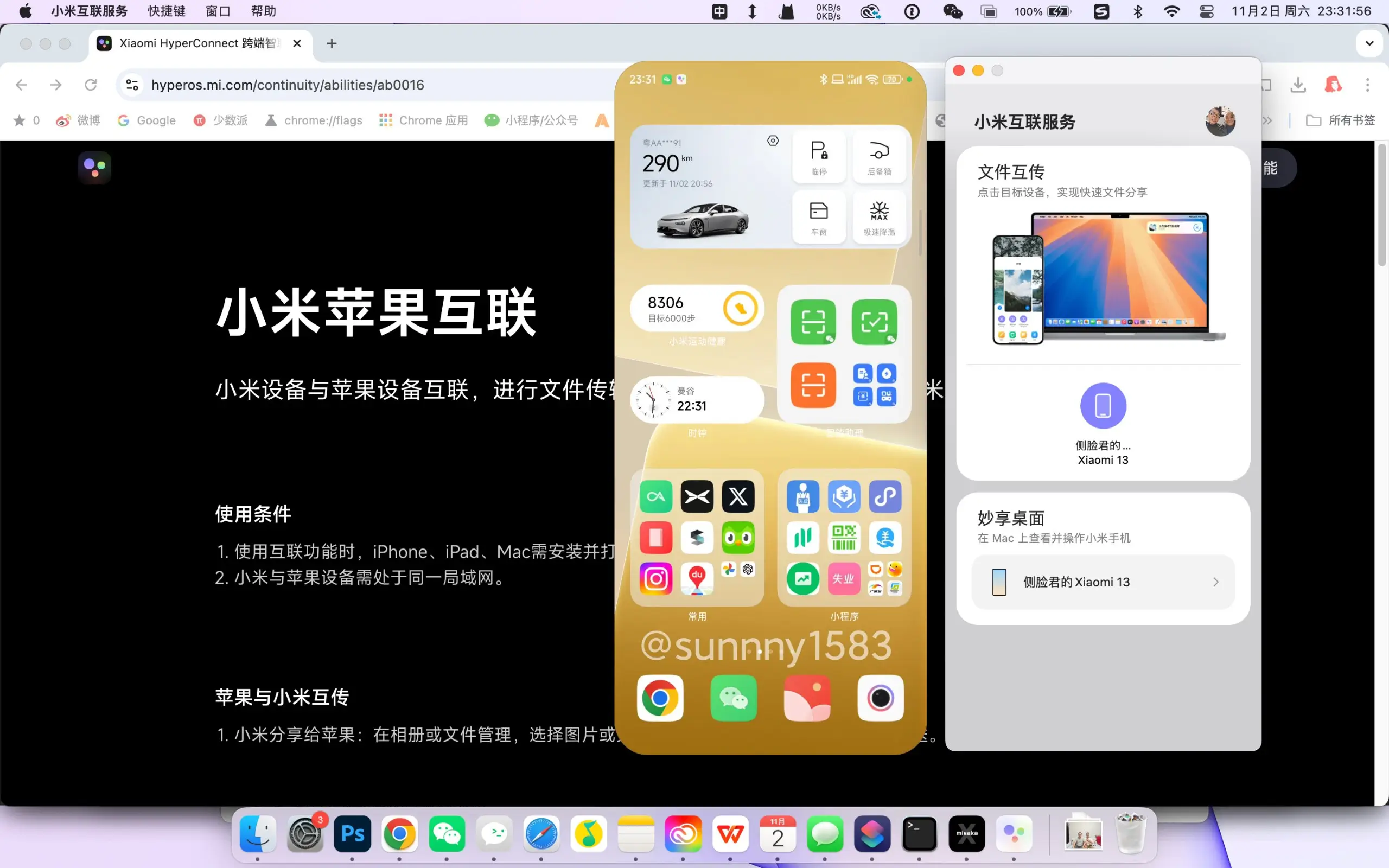The width and height of the screenshot is (1389, 868).
Task: Close the Xiaomi HyperConnect tab
Action: point(297,43)
